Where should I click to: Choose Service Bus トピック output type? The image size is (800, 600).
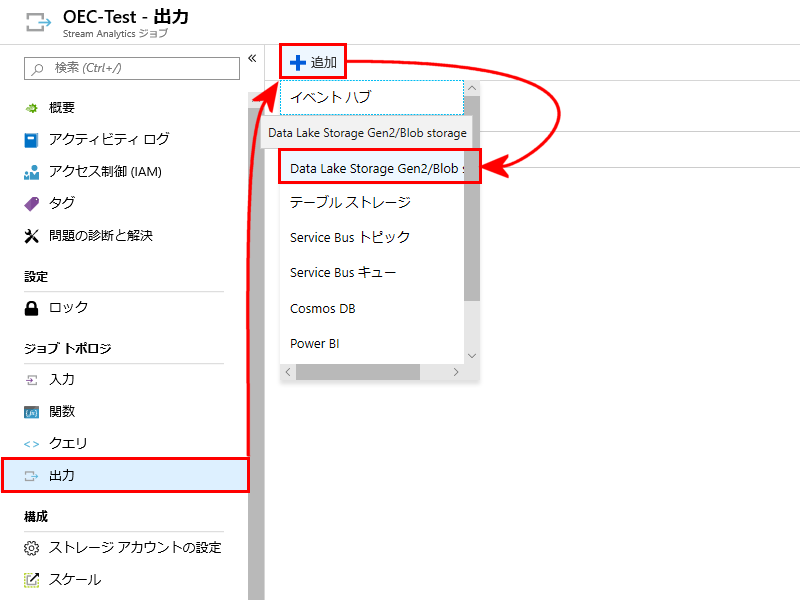(372, 237)
